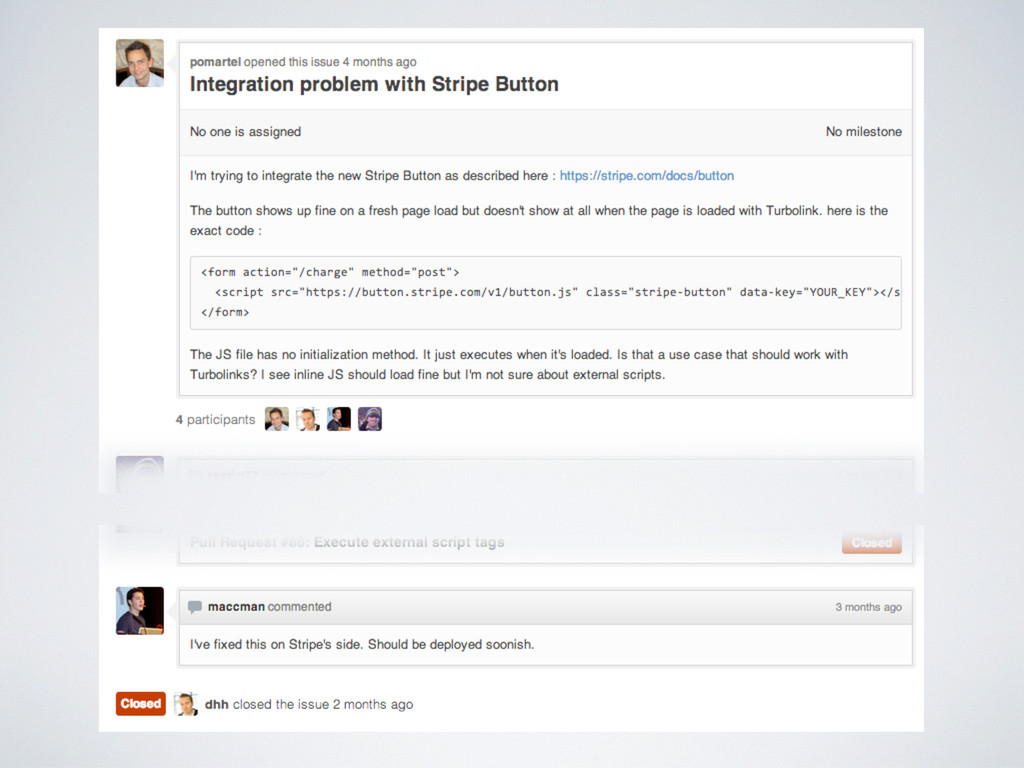Screen dimensions: 1024x768
Task: Click dhh's small avatar
Action: click(186, 704)
